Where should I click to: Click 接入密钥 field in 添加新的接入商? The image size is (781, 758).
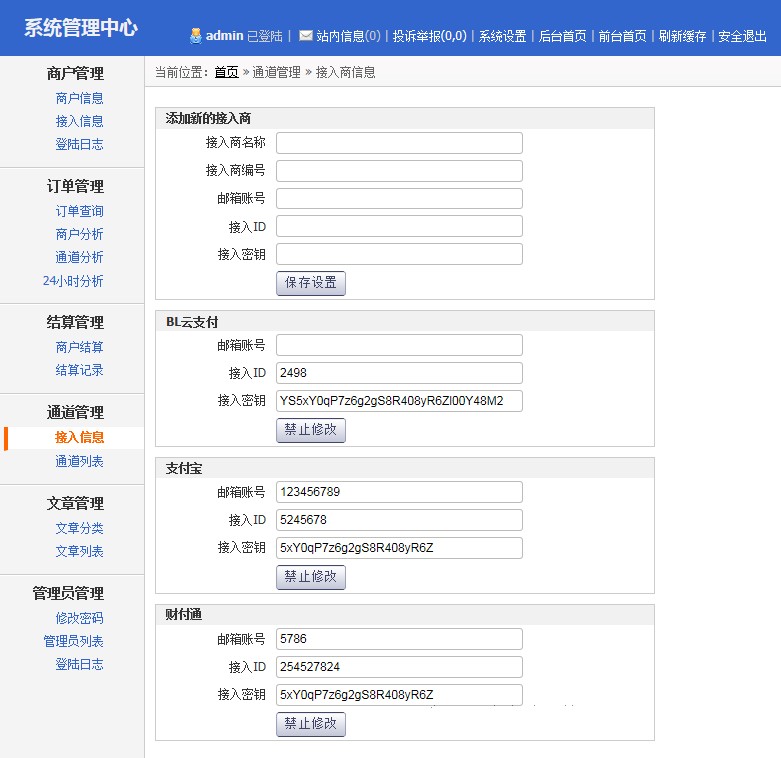coord(399,254)
